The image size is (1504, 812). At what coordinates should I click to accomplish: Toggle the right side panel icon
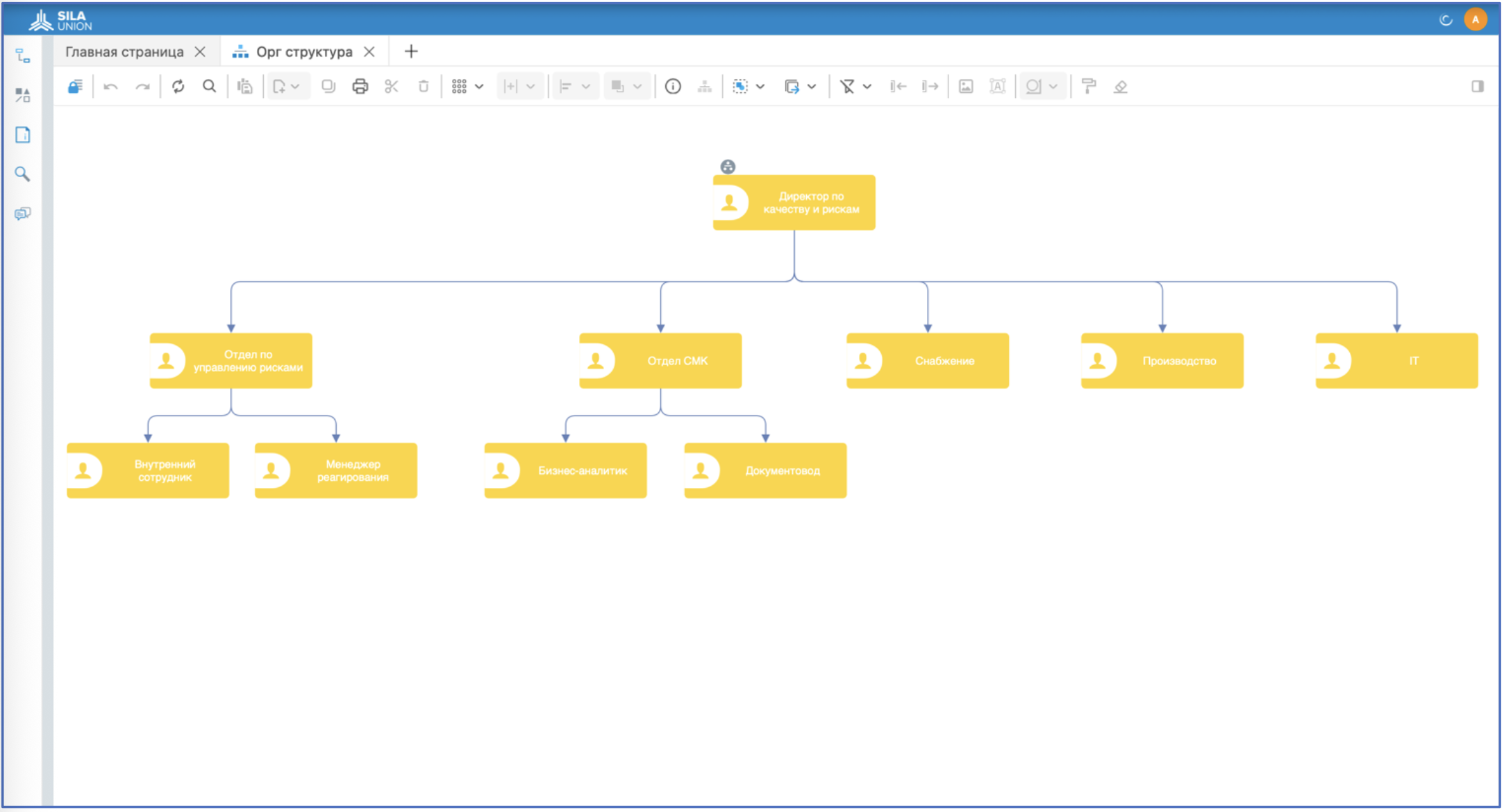click(1478, 87)
